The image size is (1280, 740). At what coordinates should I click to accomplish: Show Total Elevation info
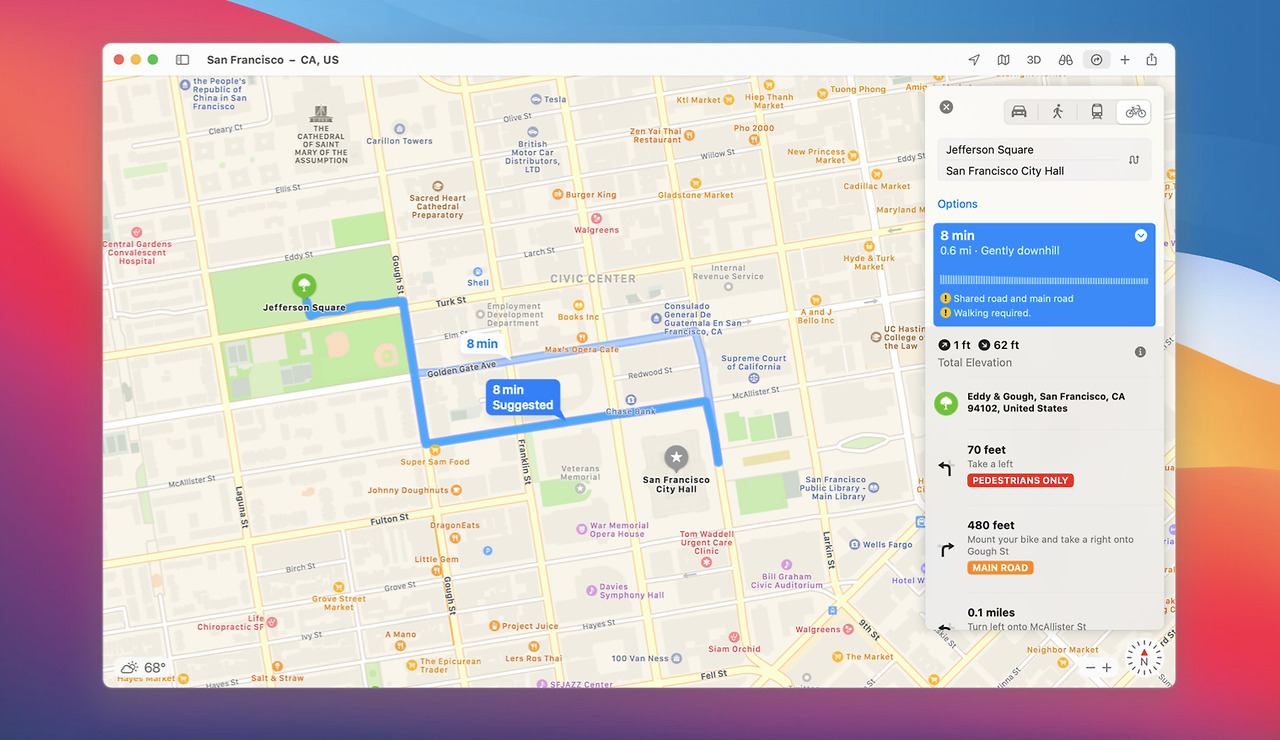click(1140, 353)
